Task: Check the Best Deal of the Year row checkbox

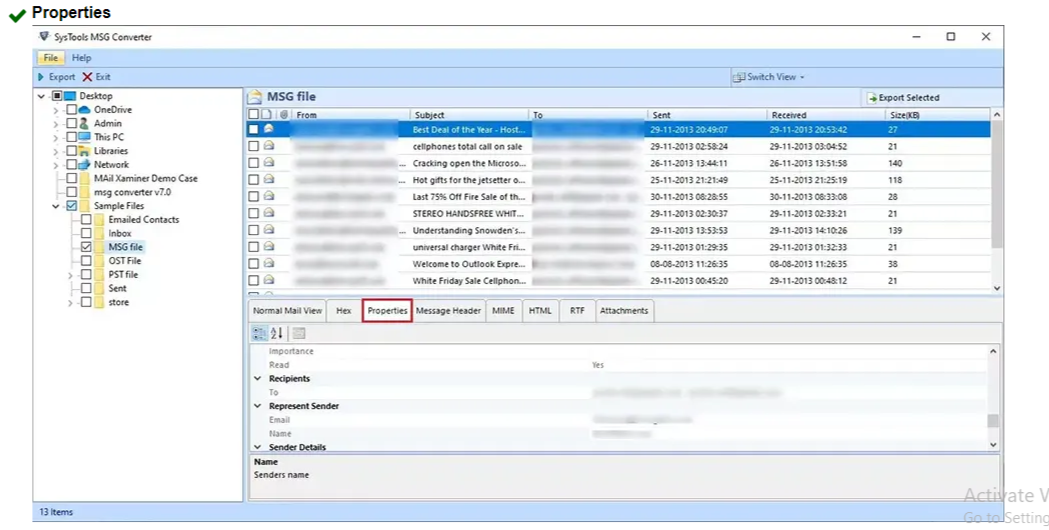Action: tap(254, 129)
